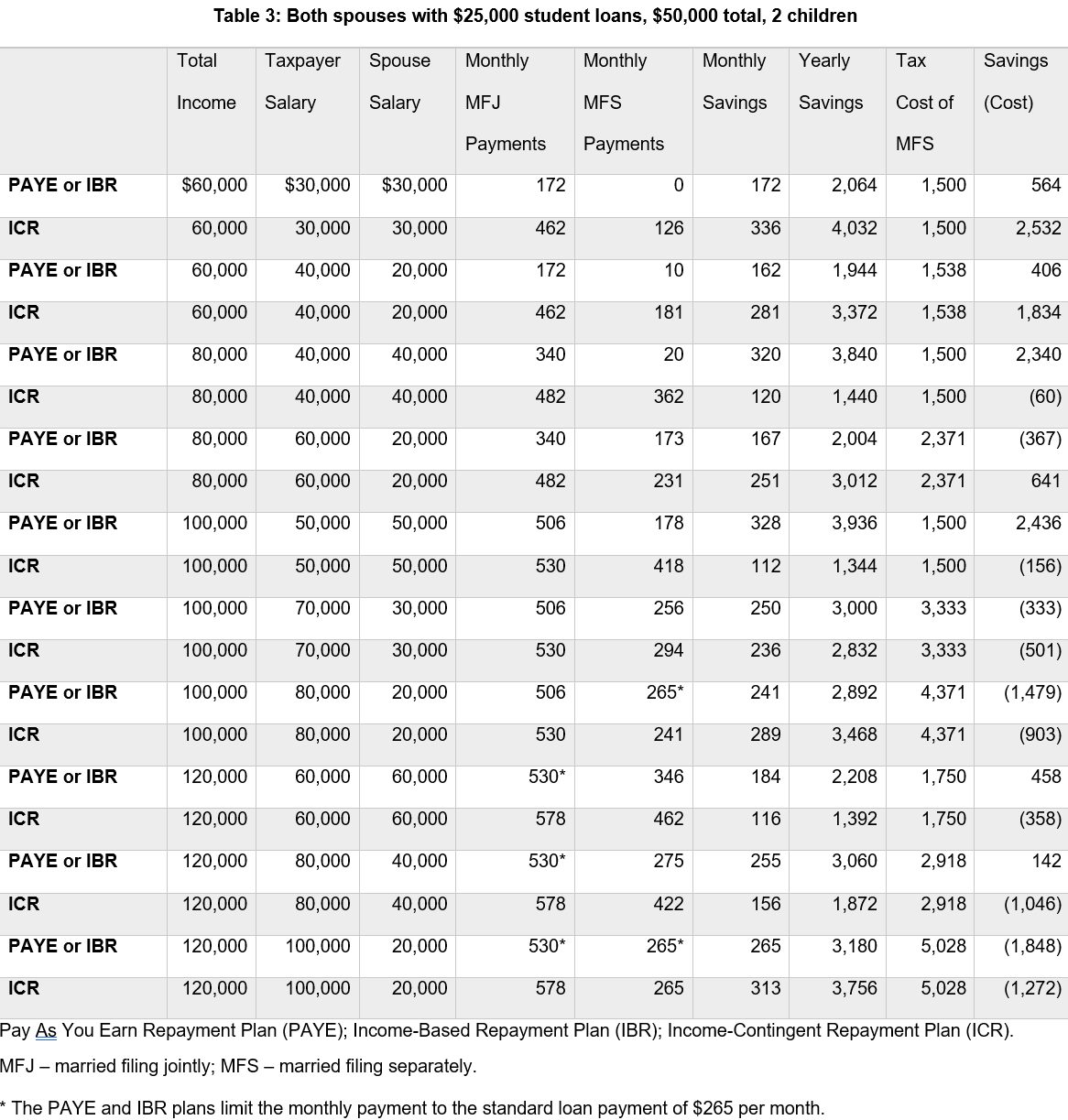The height and width of the screenshot is (1120, 1068).
Task: Click the Monthly MFJ Payments header
Action: tap(505, 102)
